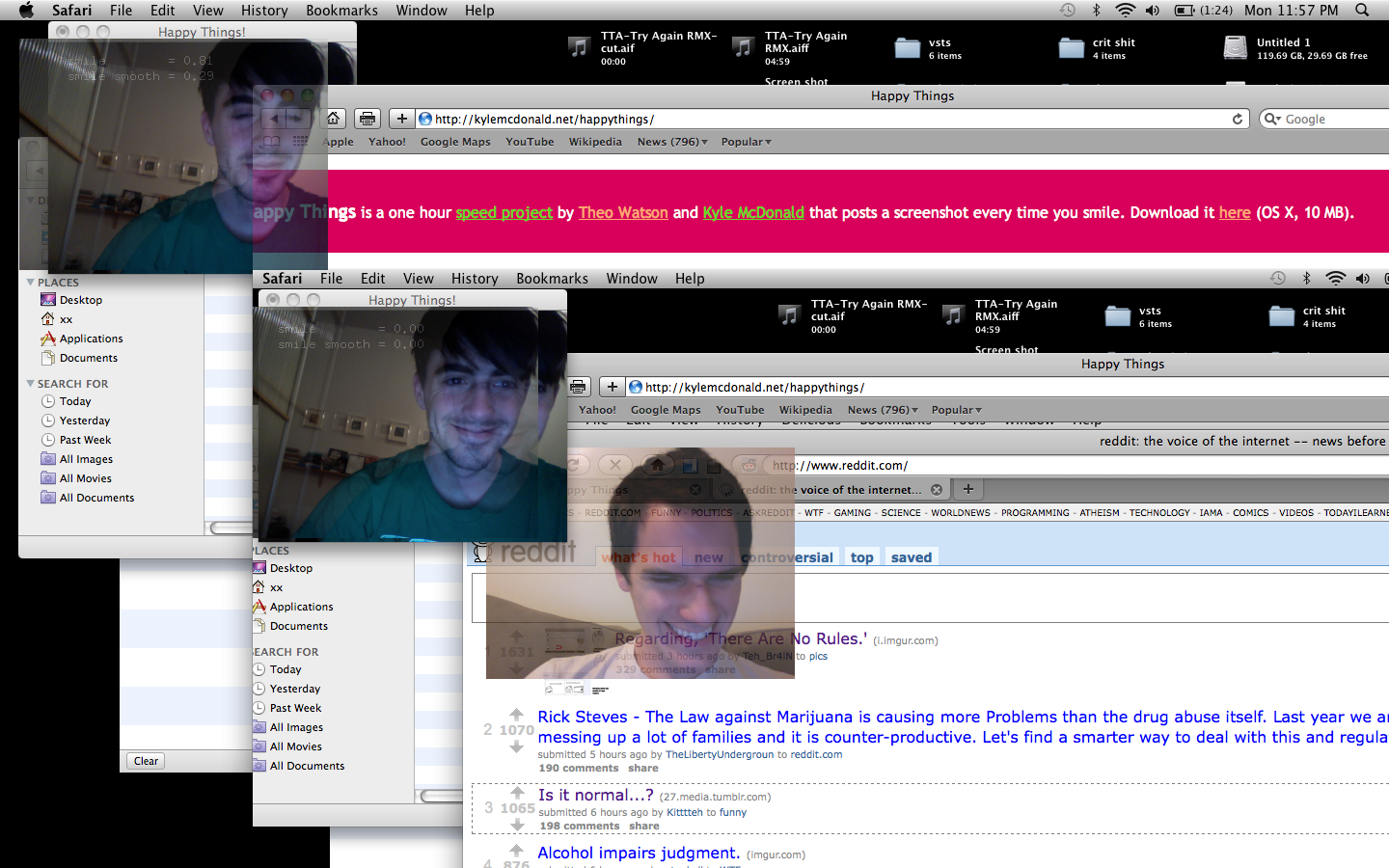Click the Home icon in the outer Safari toolbar
The height and width of the screenshot is (868, 1389).
[333, 119]
